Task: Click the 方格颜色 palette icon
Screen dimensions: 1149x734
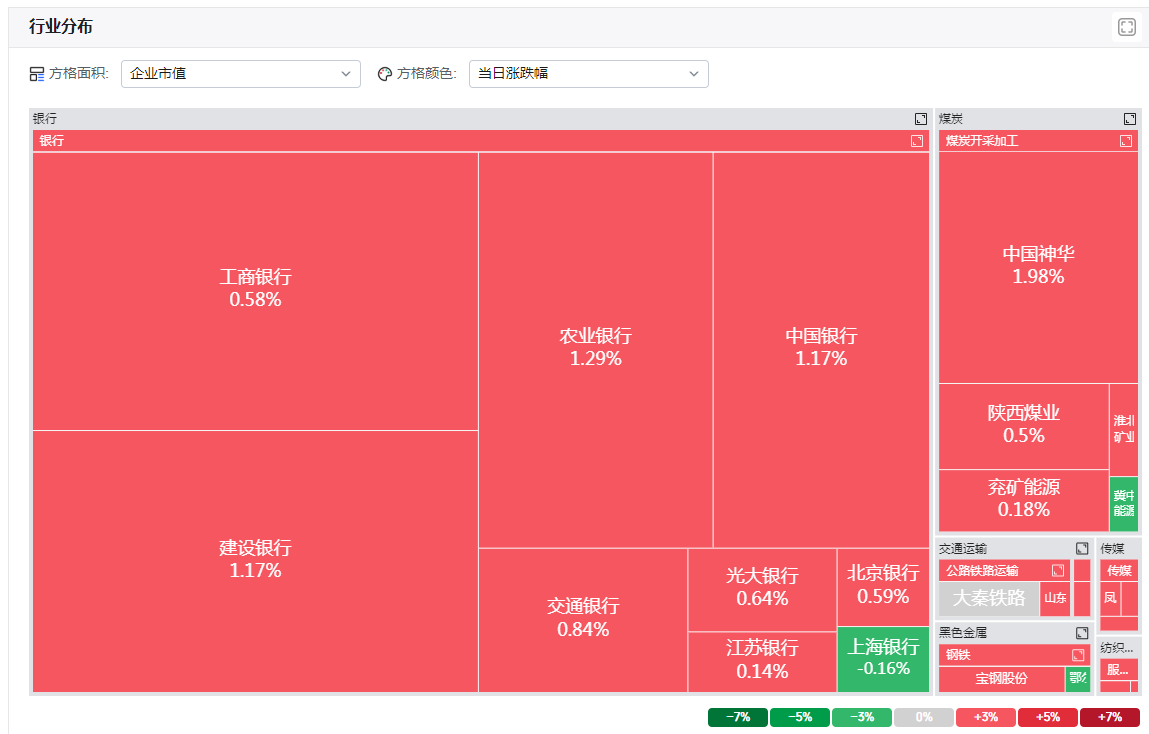Action: coord(385,74)
